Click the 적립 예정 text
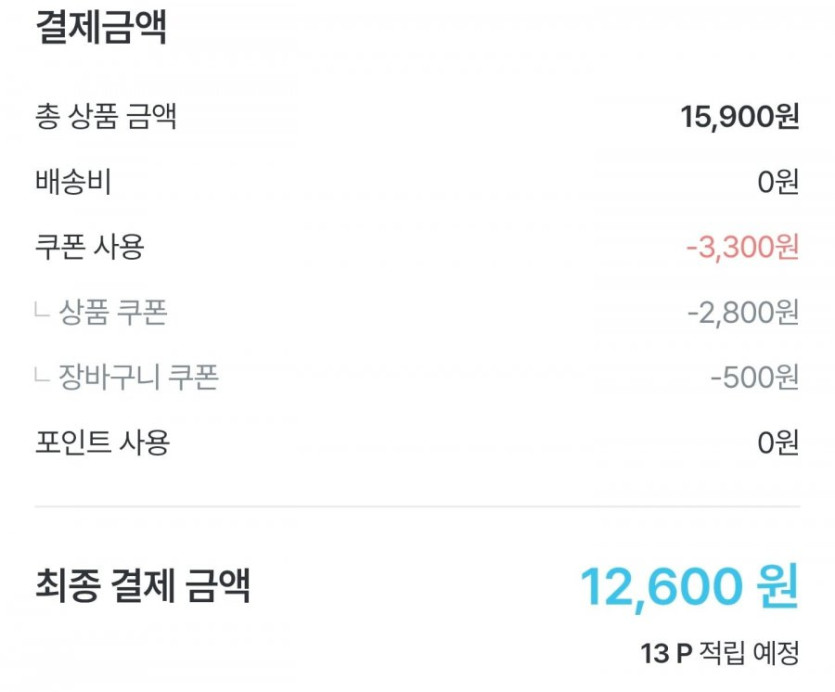This screenshot has width=835, height=692. point(750,654)
